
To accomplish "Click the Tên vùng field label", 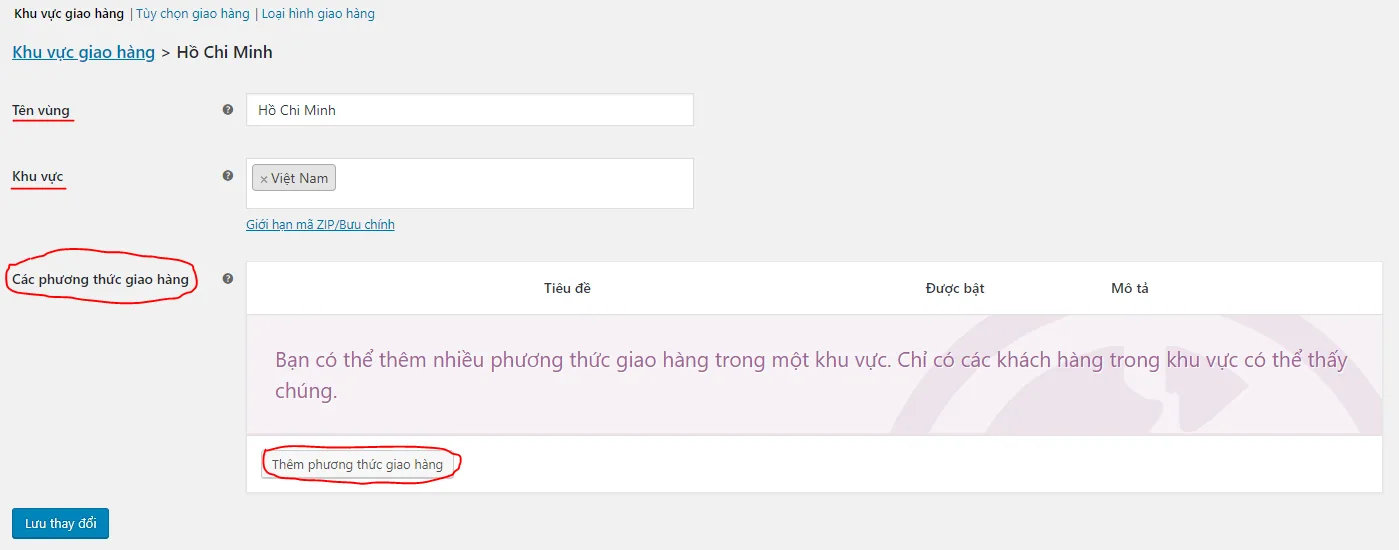I will coord(41,110).
